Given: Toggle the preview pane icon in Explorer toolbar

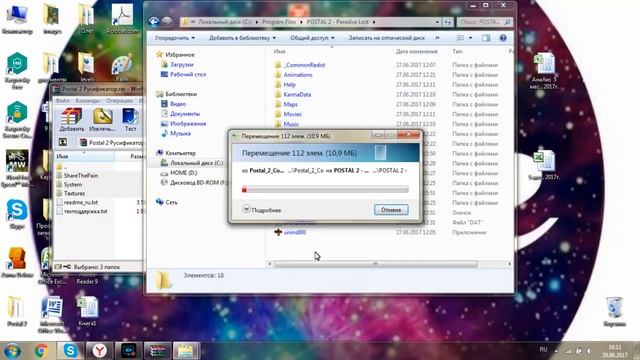Looking at the screenshot, I should (x=486, y=38).
